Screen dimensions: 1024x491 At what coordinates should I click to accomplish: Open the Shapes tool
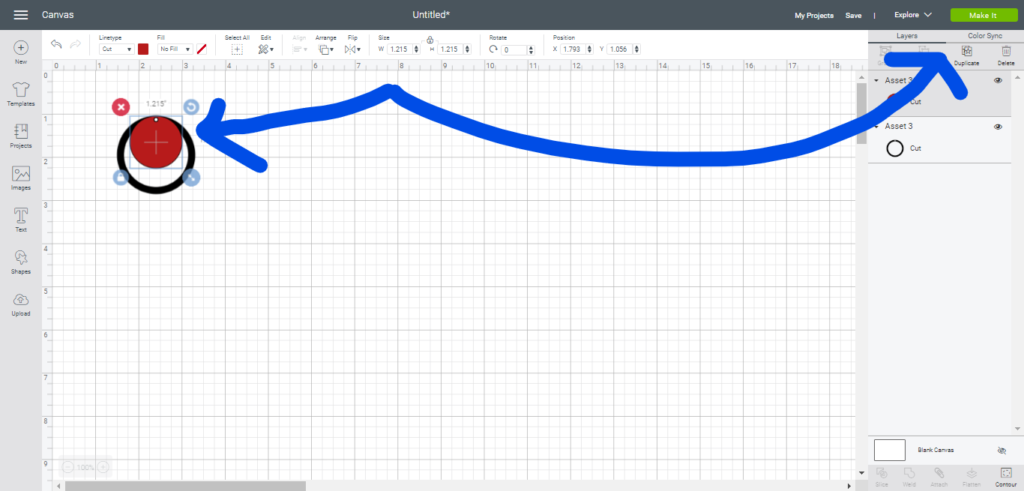click(x=20, y=261)
